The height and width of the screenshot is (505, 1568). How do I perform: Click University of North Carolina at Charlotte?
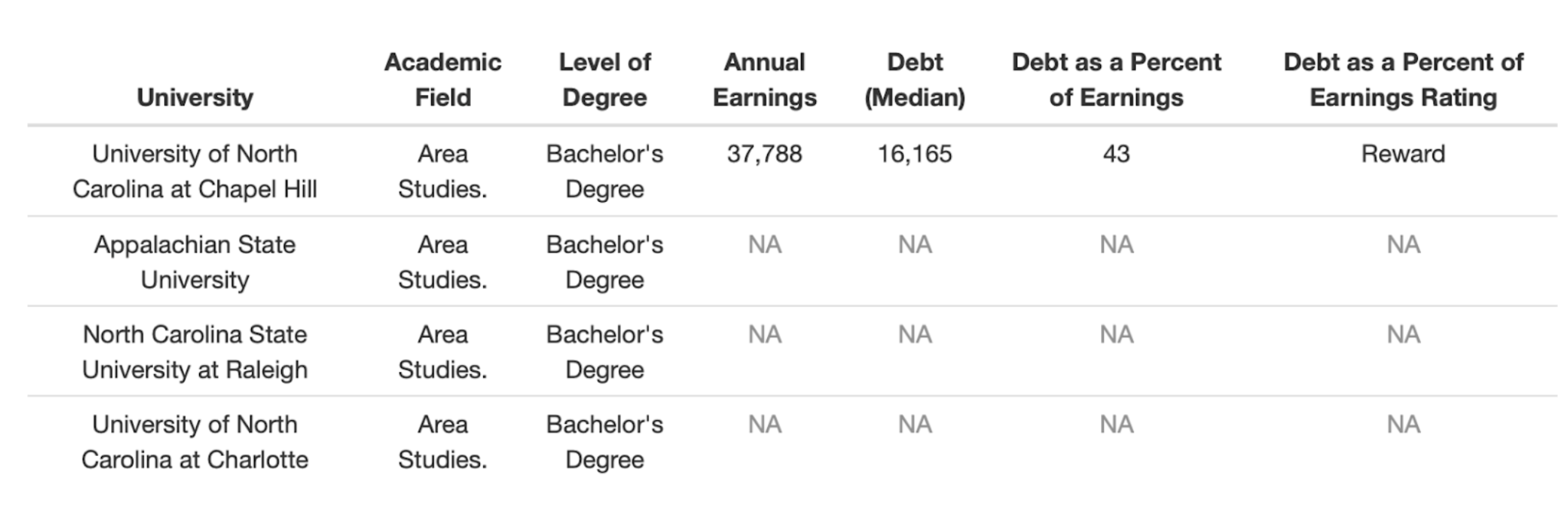click(194, 441)
